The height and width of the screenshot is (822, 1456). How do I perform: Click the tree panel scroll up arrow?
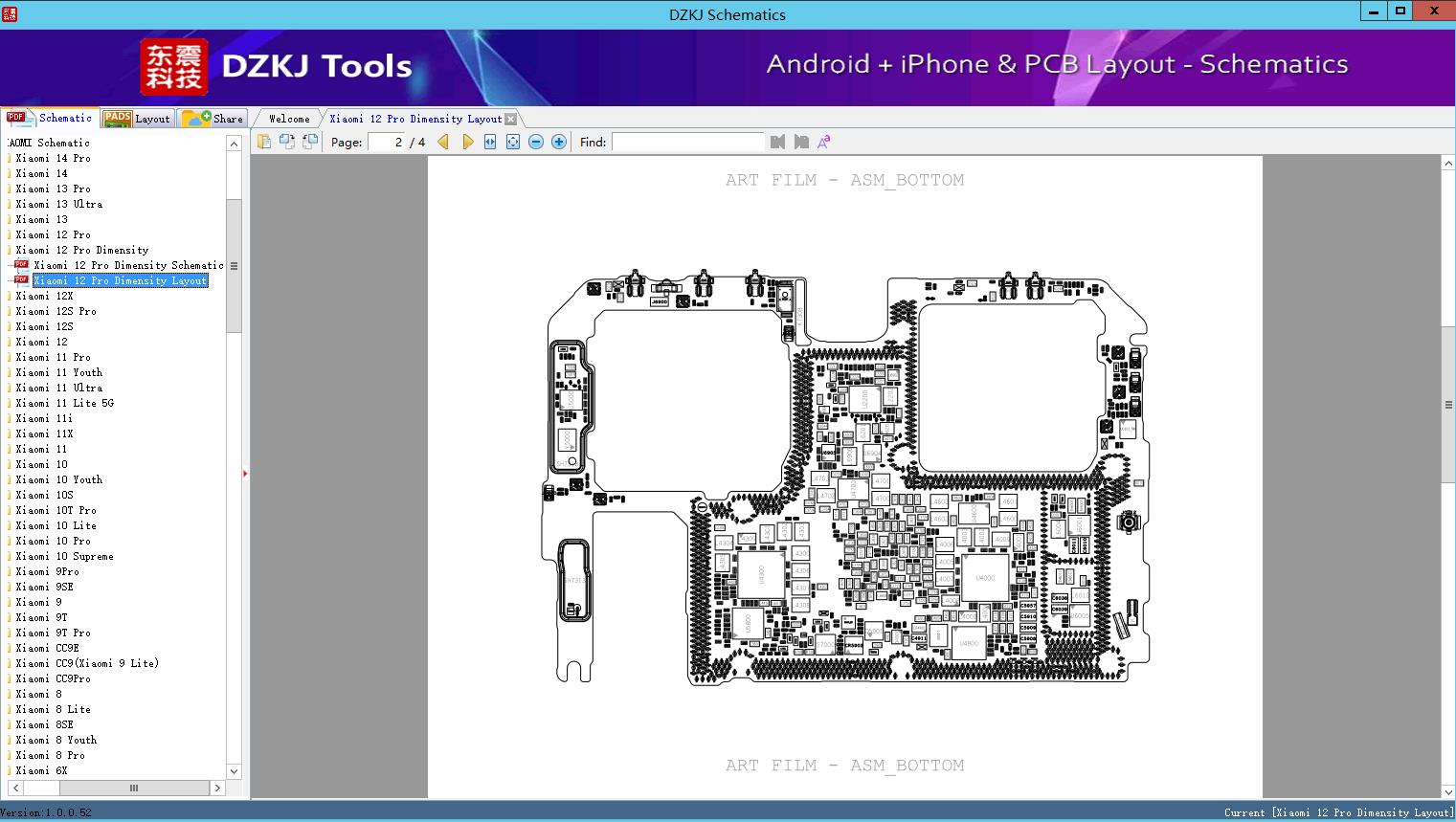234,144
